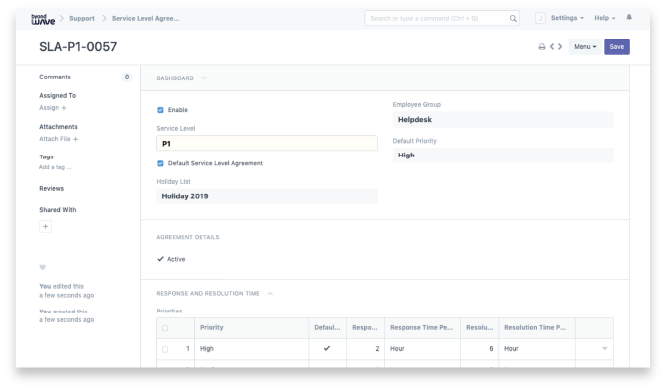Go to the previous document arrow
The image size is (666, 390).
pos(552,46)
